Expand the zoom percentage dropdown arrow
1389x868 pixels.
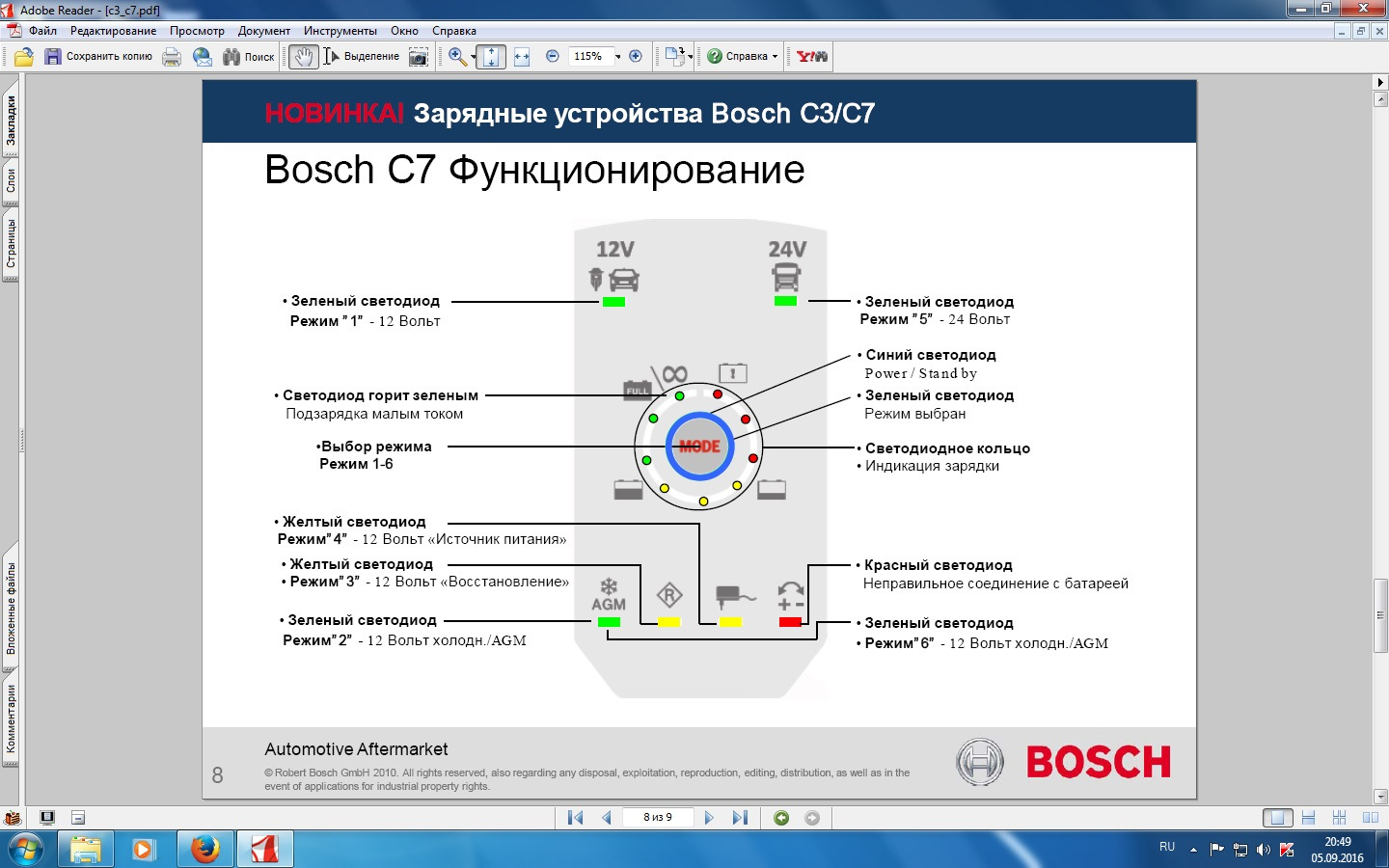[618, 58]
